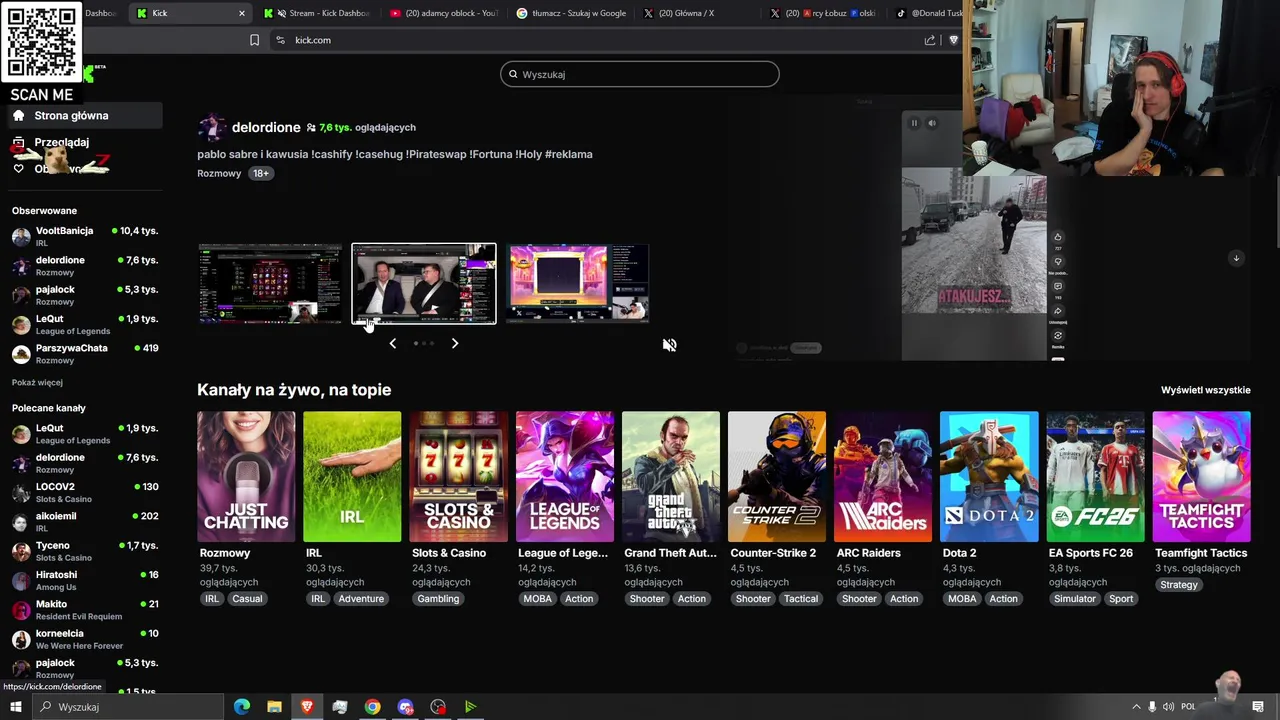Image resolution: width=1280 pixels, height=720 pixels.
Task: Switch to the Główna / X tab
Action: (698, 13)
